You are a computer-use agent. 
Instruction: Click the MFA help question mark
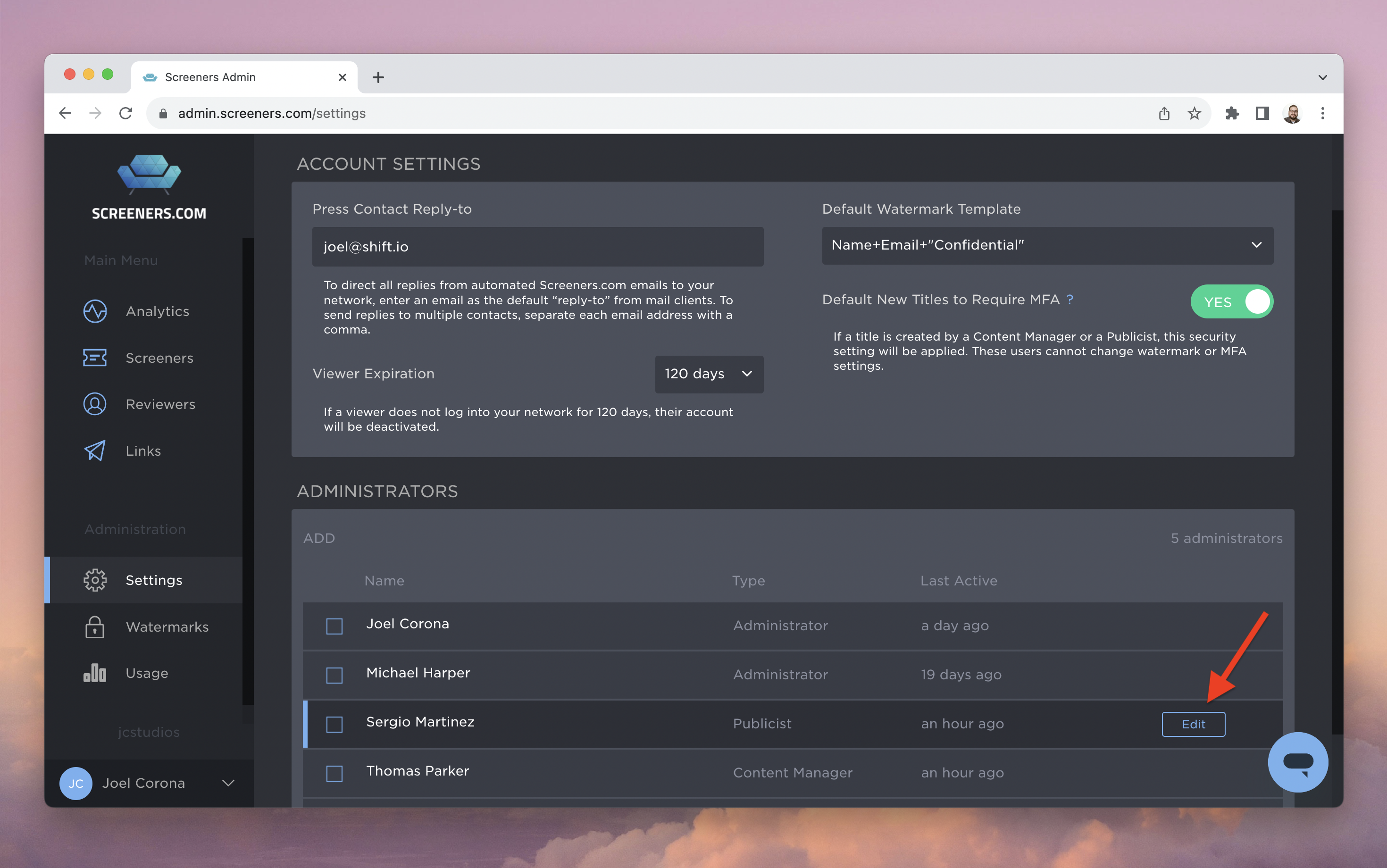1070,299
